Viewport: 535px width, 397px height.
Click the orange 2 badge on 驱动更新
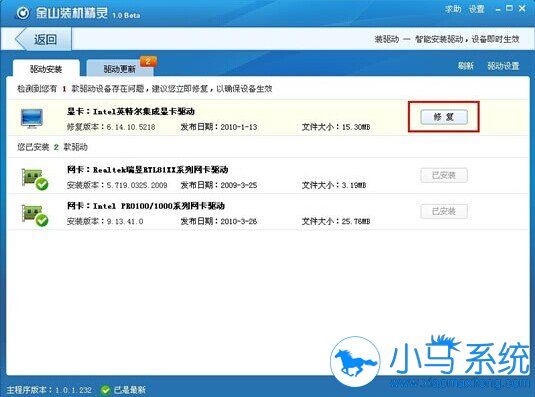148,62
